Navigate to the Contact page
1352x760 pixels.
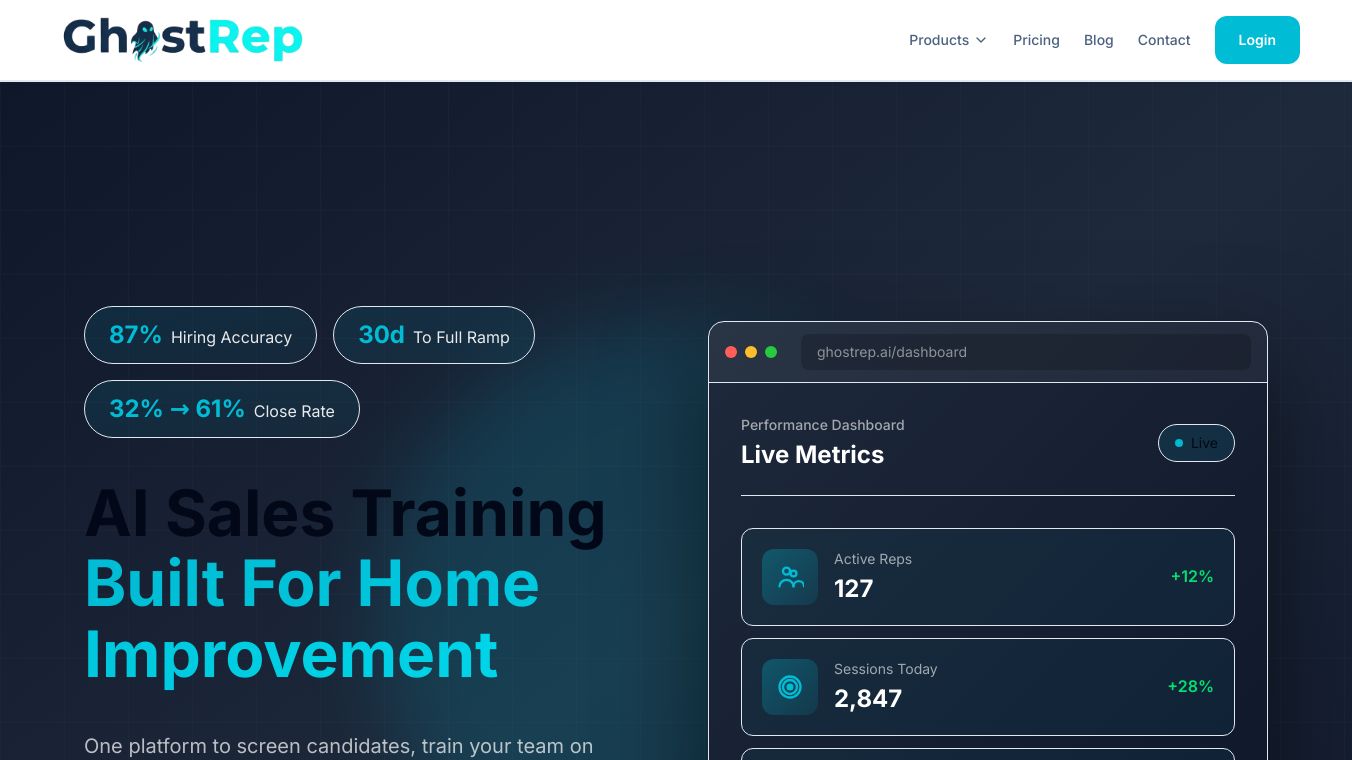1164,40
